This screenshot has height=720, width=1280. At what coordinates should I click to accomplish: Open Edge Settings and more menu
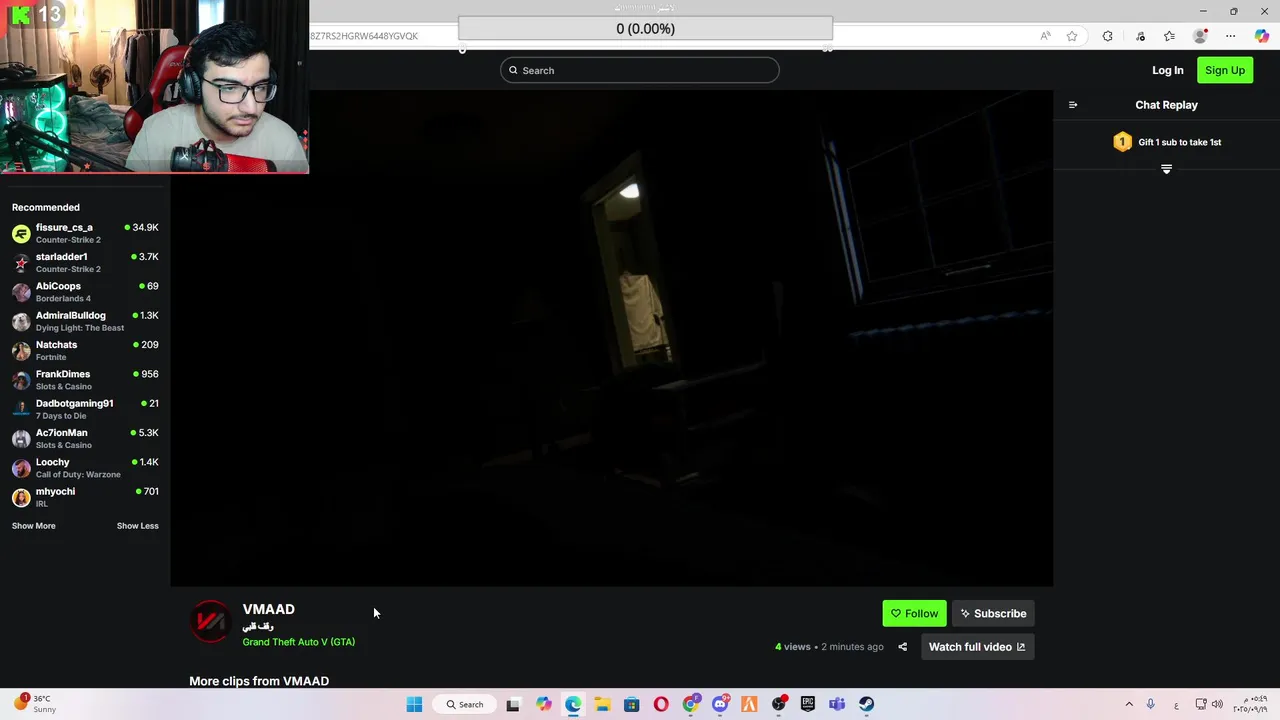[x=1231, y=36]
